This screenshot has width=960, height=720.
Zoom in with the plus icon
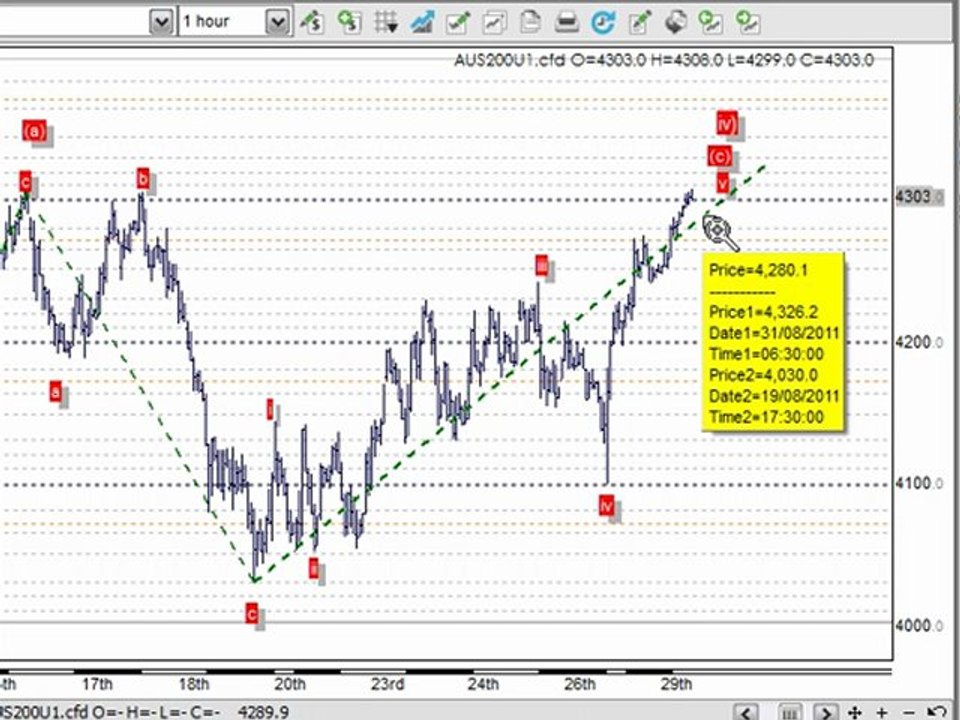point(882,713)
